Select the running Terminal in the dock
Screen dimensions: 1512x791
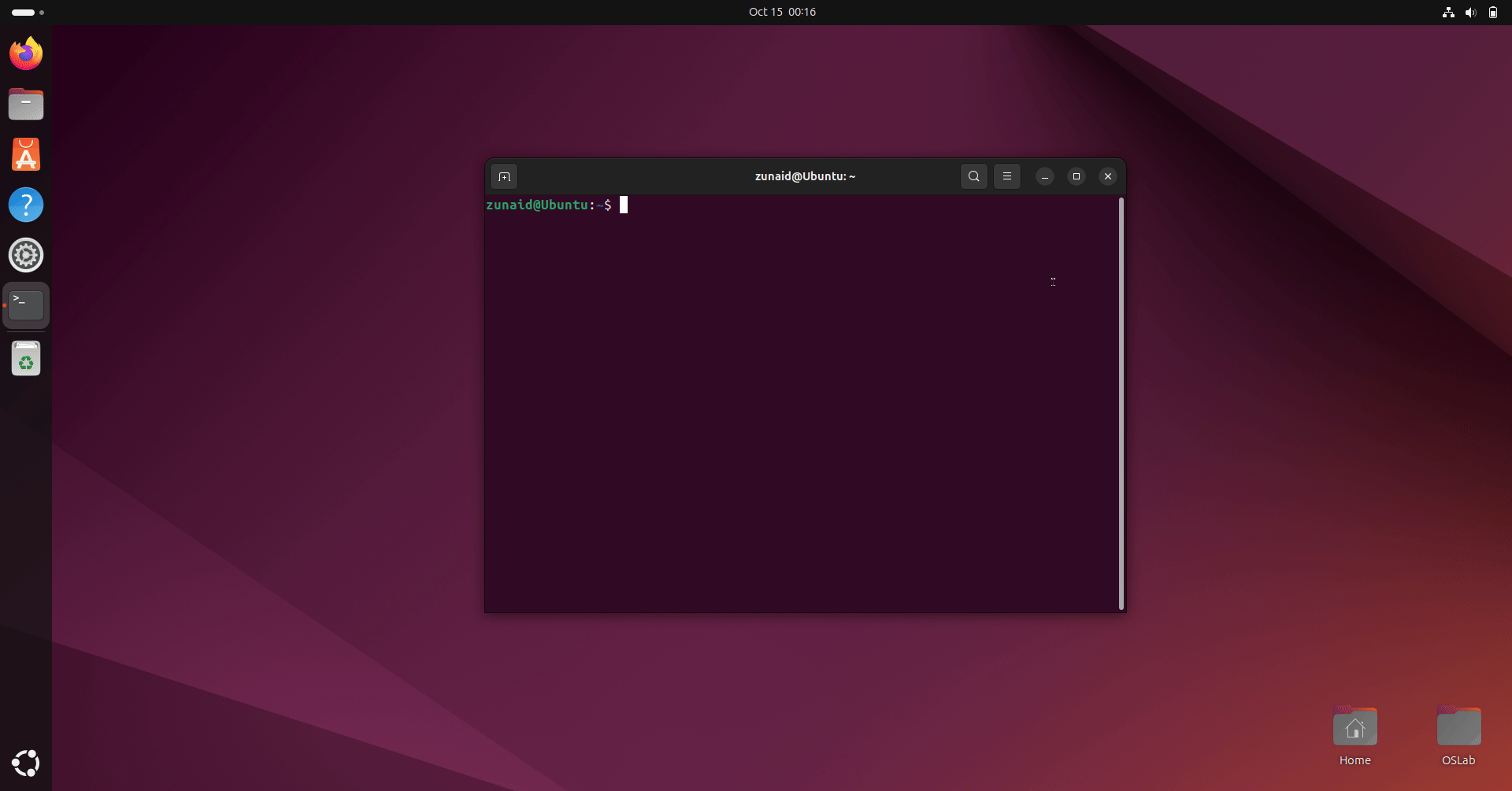click(25, 305)
